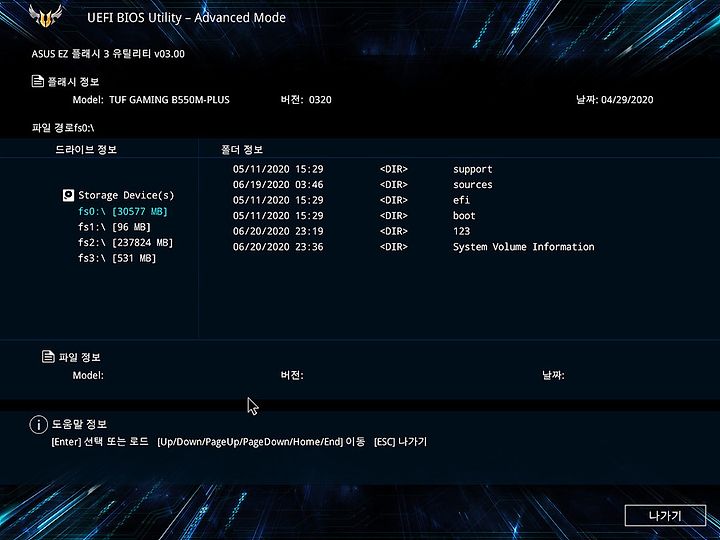Click the 도움말 정보 heading

point(79,424)
